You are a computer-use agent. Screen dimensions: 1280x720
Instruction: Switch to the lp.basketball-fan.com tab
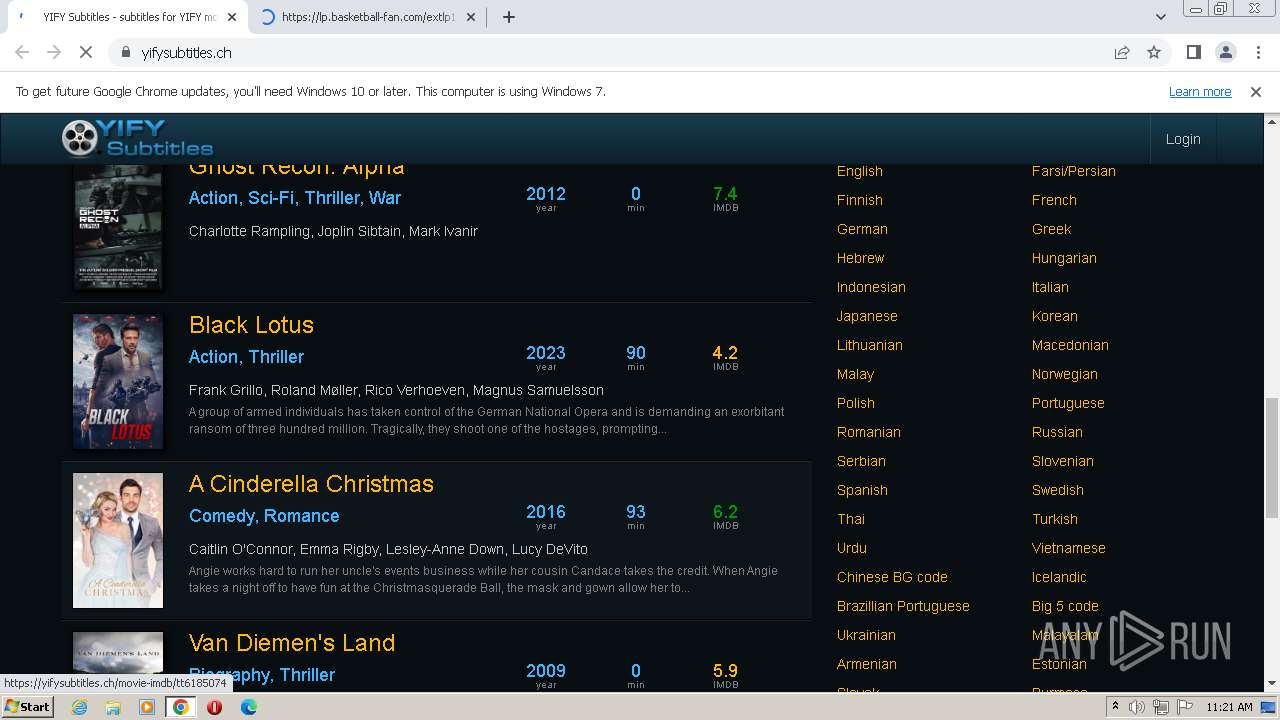click(367, 17)
